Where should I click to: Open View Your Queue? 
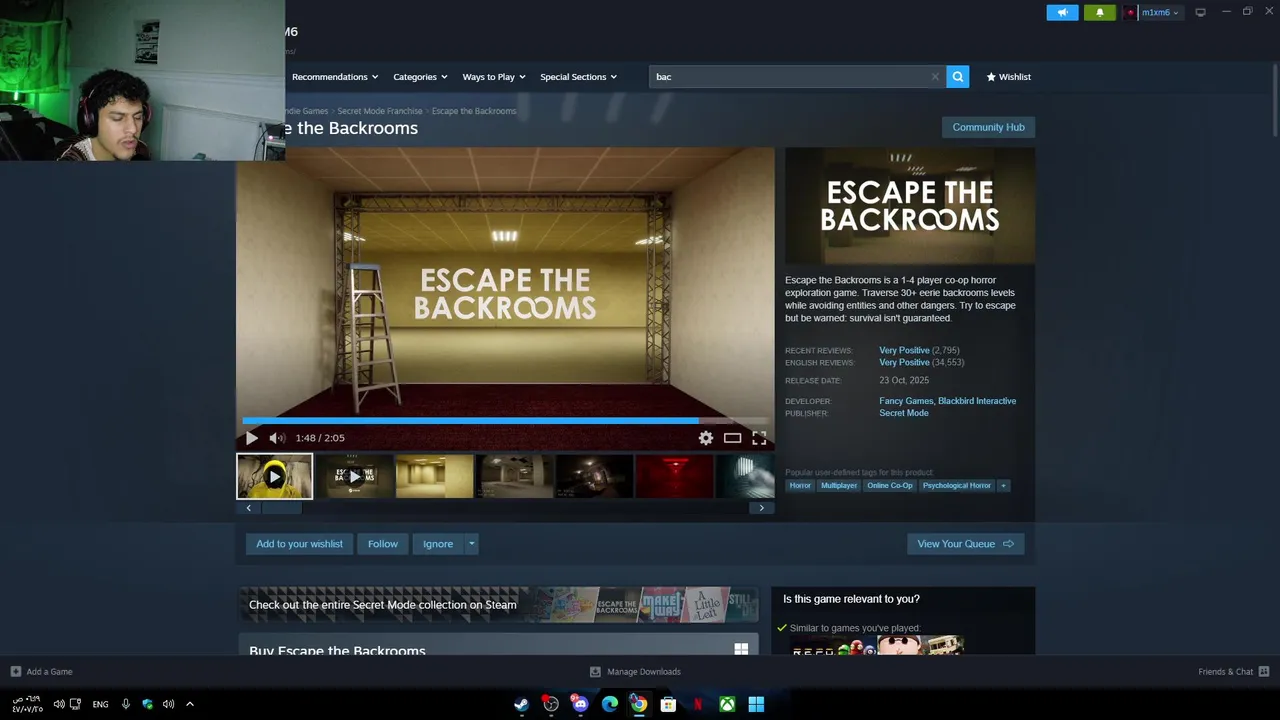965,544
